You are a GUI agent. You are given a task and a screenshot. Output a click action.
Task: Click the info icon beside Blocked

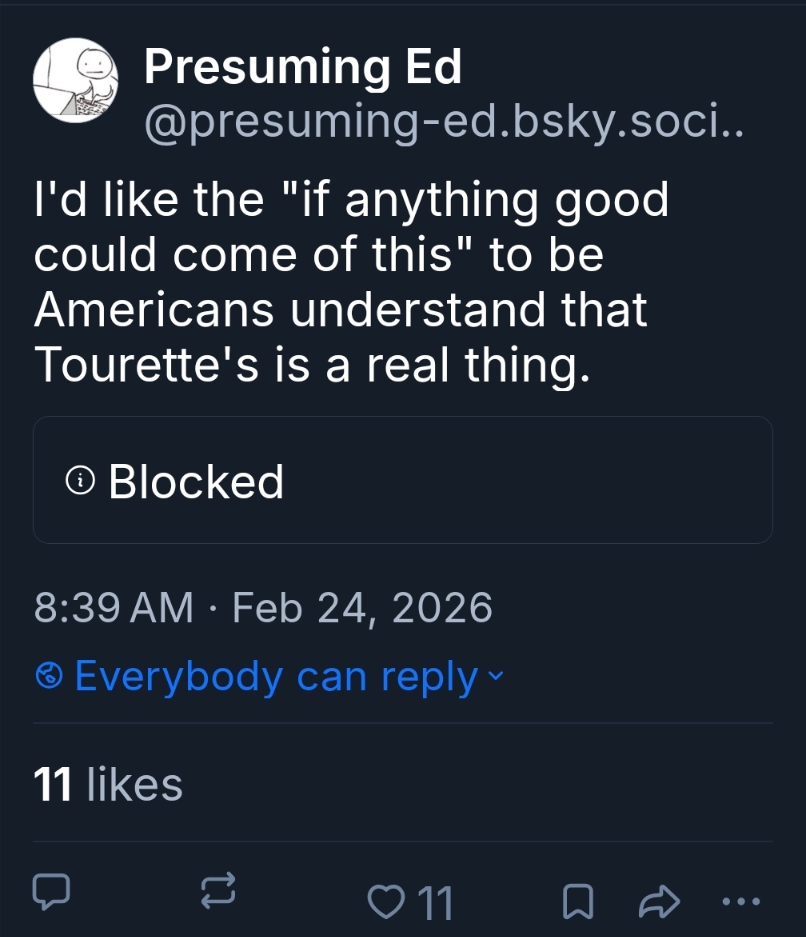point(80,482)
